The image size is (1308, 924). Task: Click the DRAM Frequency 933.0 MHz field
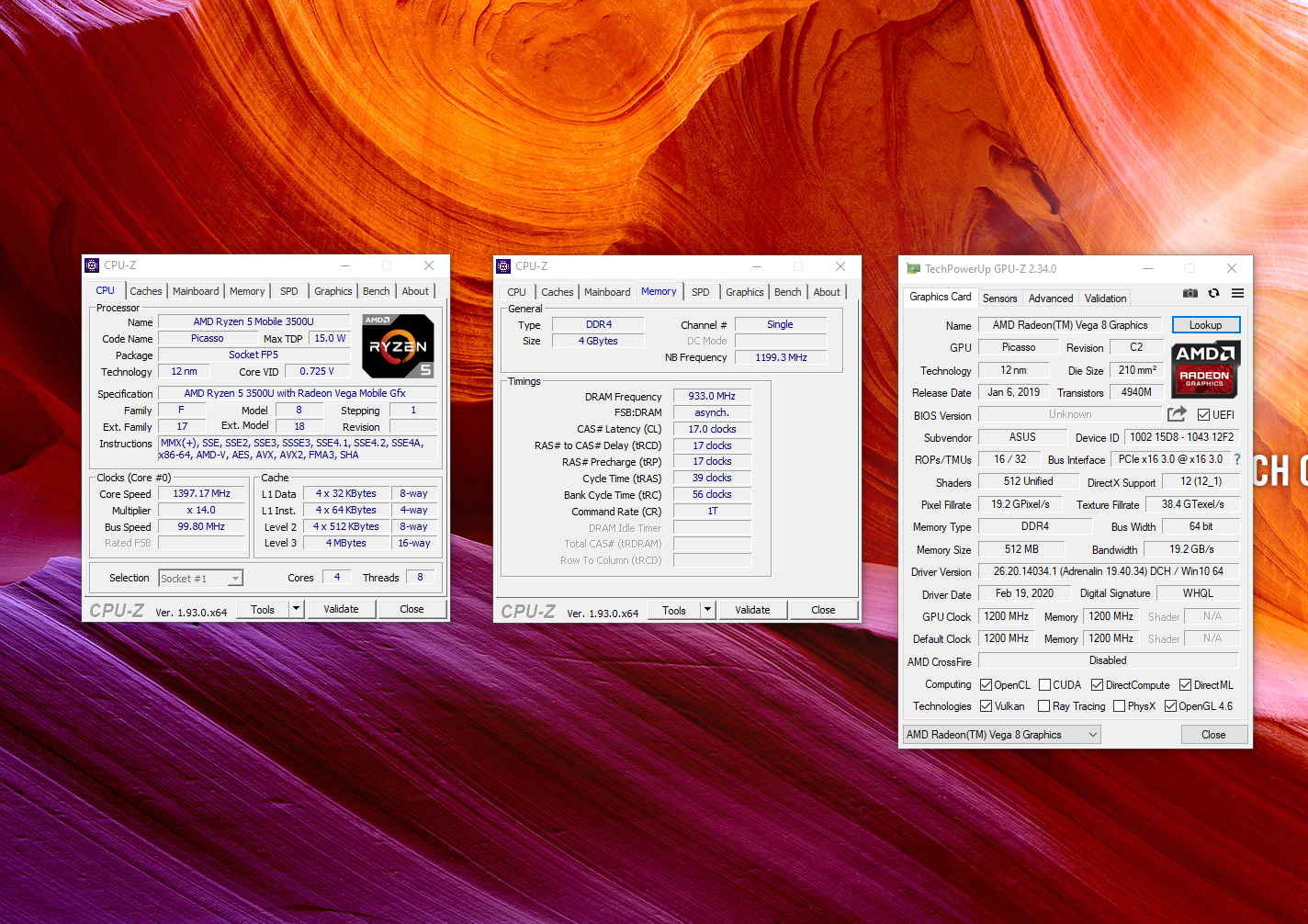click(x=712, y=396)
